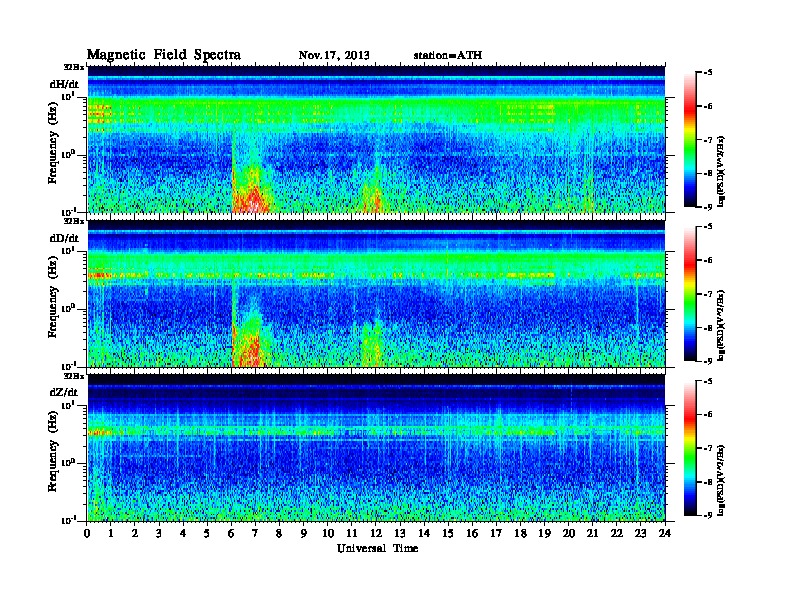Click the '-7' value on dH/dt colorbar
This screenshot has width=792, height=612.
[x=708, y=140]
